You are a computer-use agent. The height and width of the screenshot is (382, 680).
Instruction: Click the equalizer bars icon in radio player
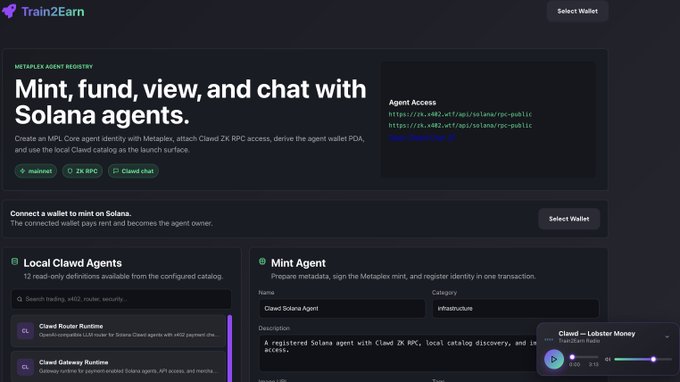pos(549,339)
